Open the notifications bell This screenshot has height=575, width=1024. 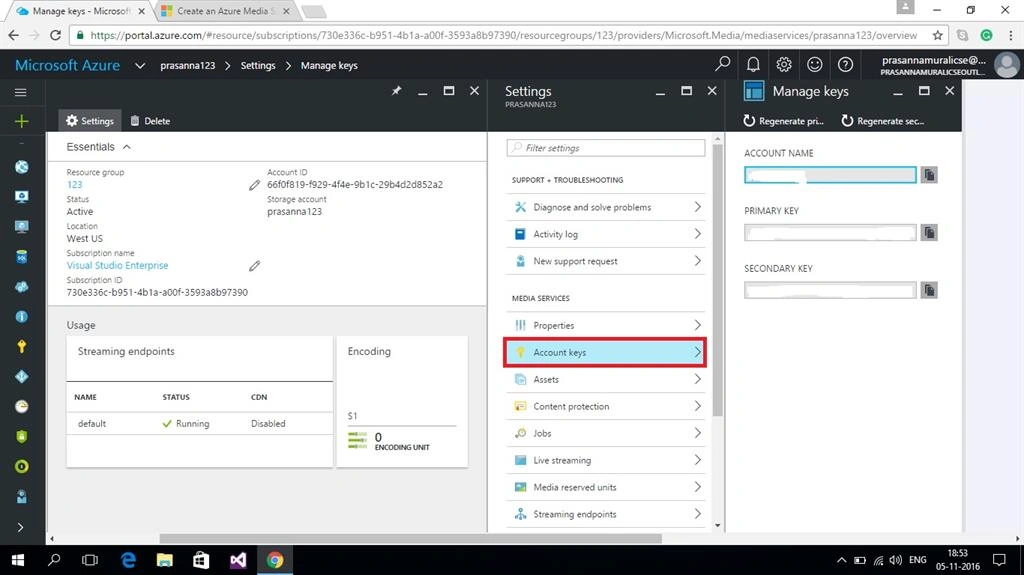753,64
